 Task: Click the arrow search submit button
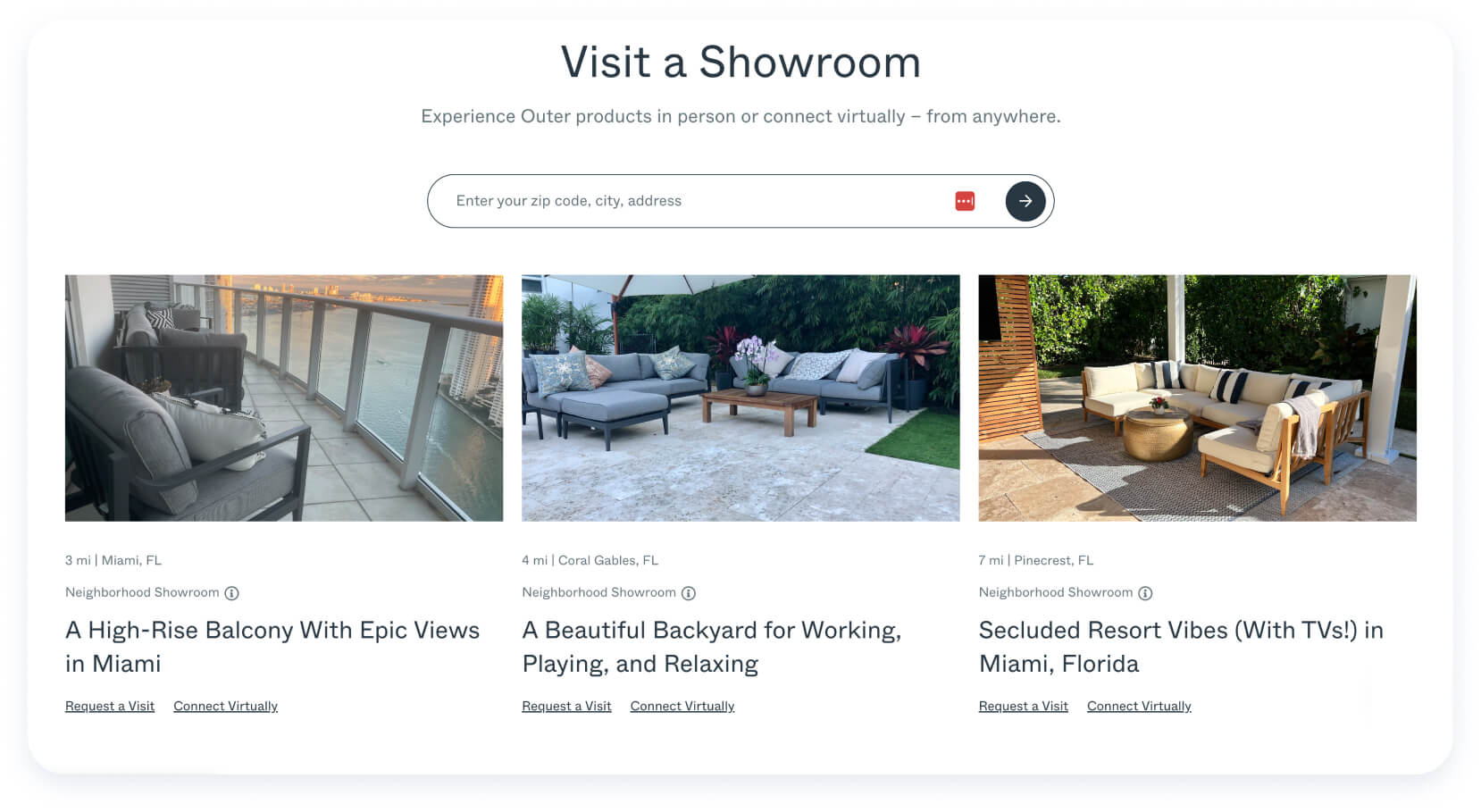pos(1025,201)
